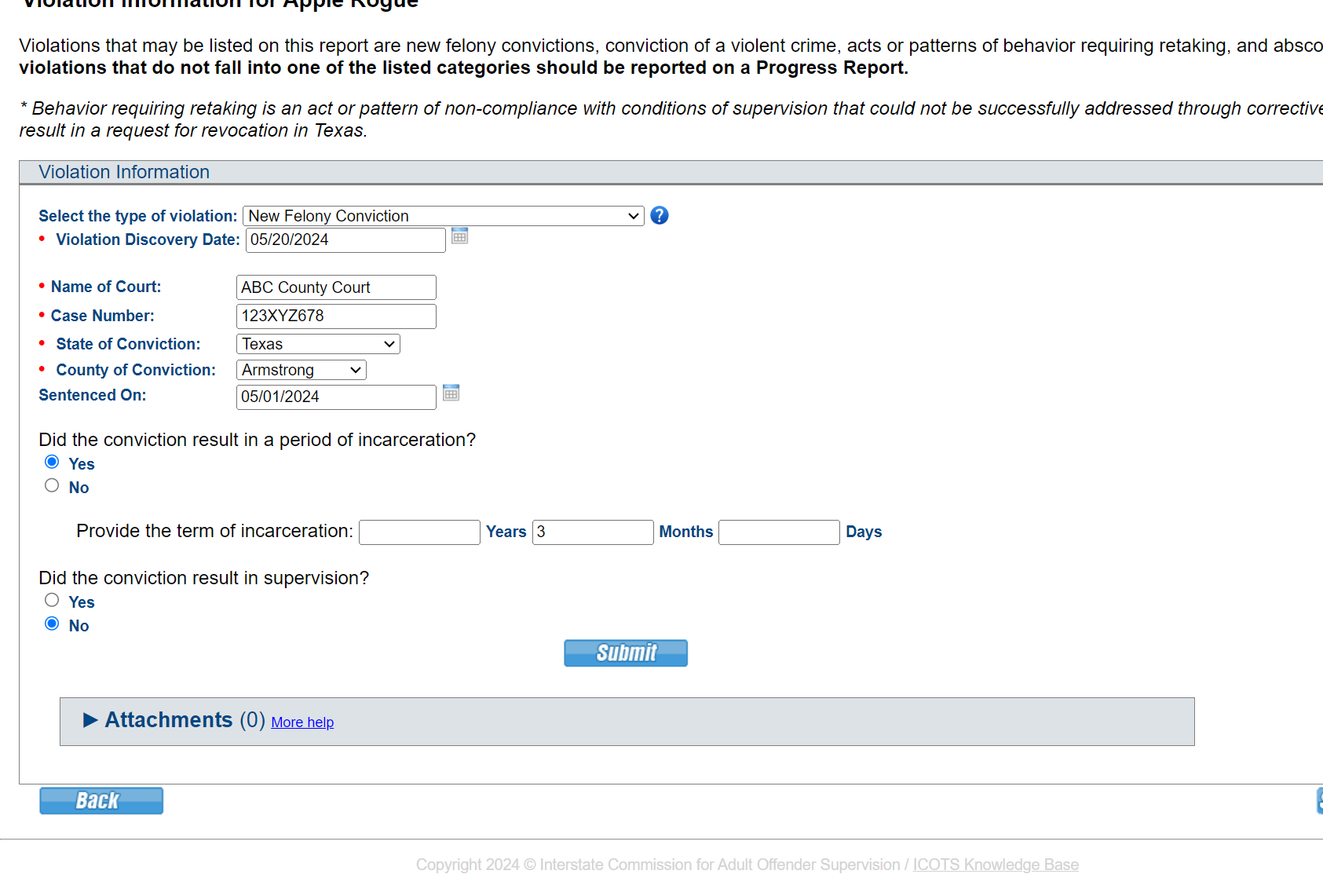Open the County of Conviction dropdown
The height and width of the screenshot is (896, 1323).
click(302, 370)
